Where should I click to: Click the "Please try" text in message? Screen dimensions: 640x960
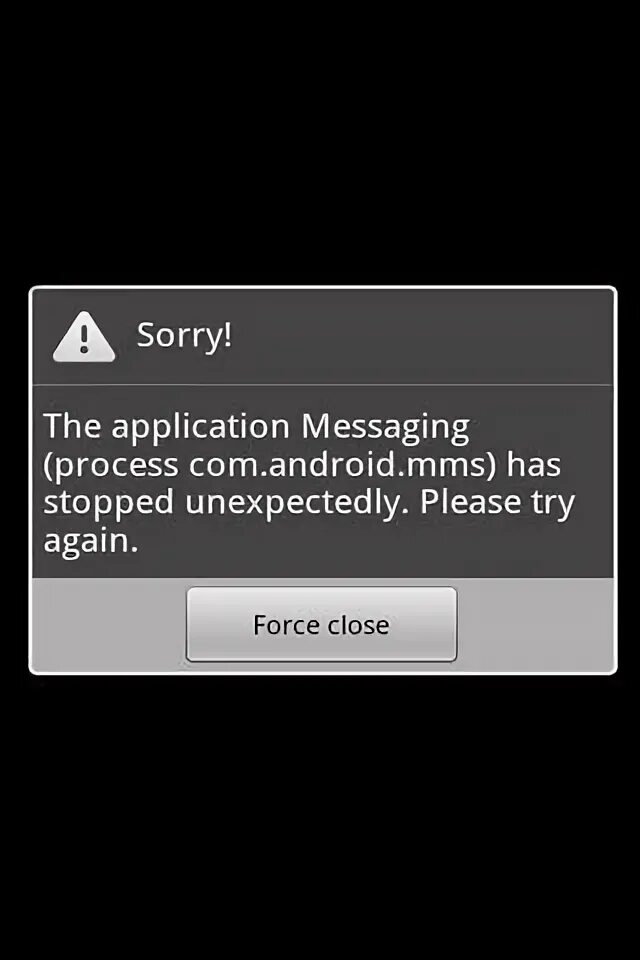point(497,503)
